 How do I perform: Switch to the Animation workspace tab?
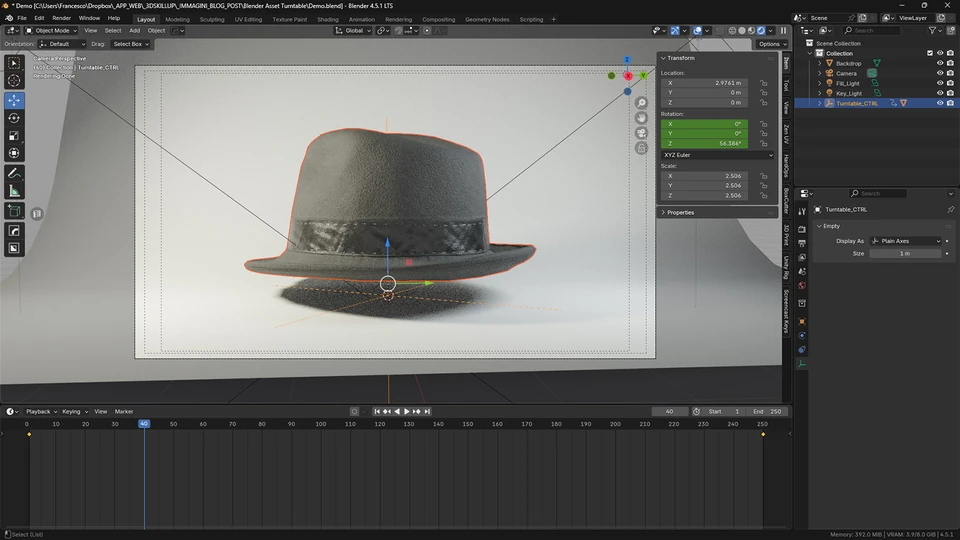point(362,20)
